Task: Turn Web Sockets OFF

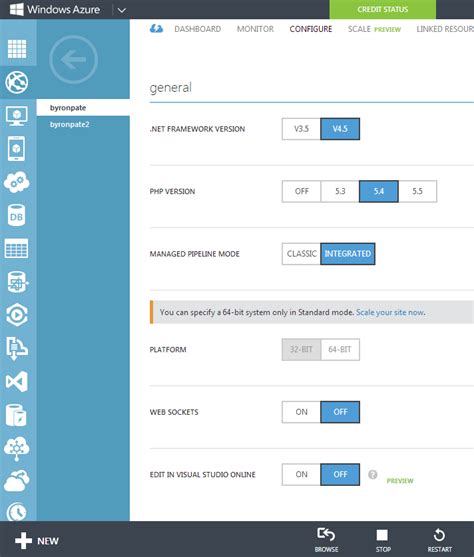Action: tap(340, 412)
